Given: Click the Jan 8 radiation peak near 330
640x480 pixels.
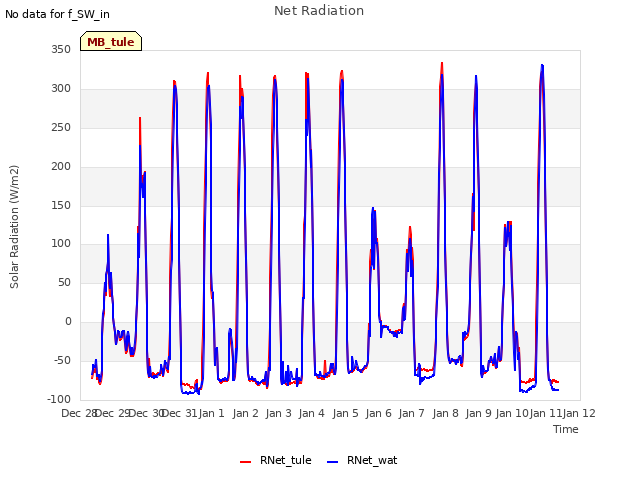Looking at the screenshot, I should click(442, 64).
